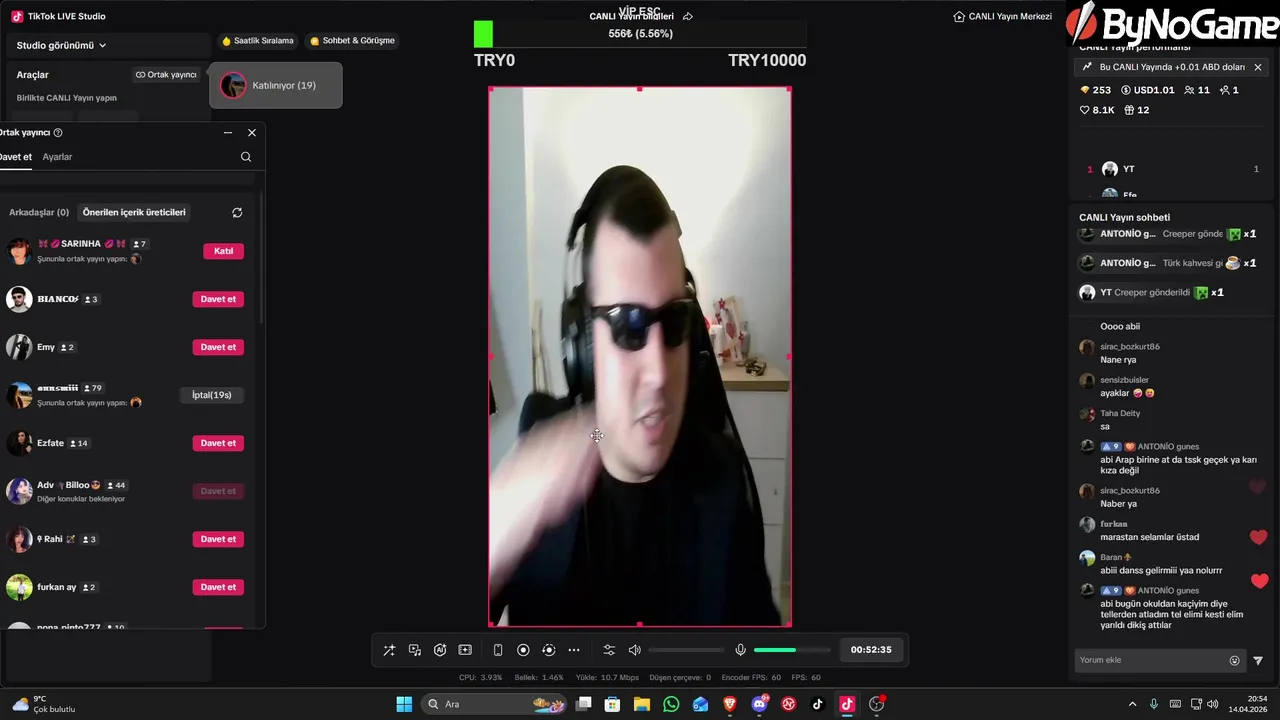This screenshot has height=720, width=1280.
Task: Adjust the speaker volume slider
Action: 687,650
